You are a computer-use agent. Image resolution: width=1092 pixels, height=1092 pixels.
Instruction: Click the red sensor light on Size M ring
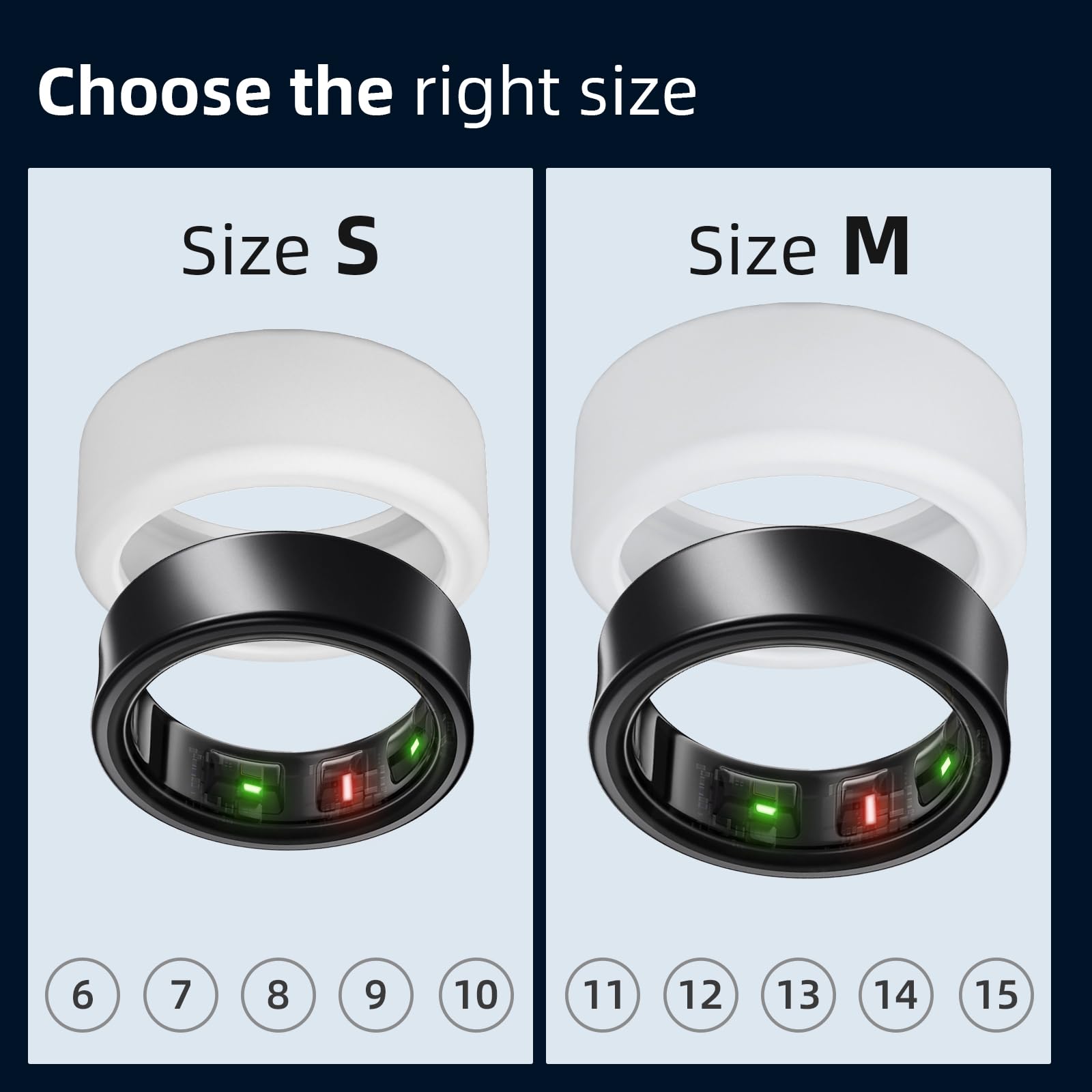(x=870, y=809)
